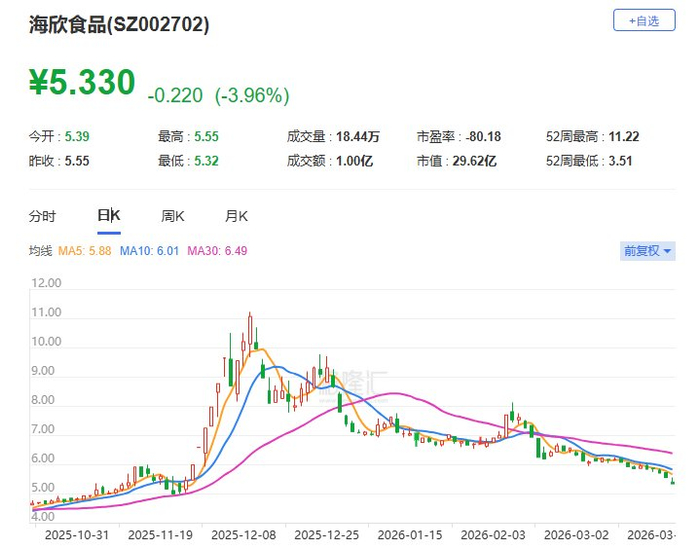Click the 2025-10-31 date axis label
The height and width of the screenshot is (549, 700).
[x=77, y=535]
